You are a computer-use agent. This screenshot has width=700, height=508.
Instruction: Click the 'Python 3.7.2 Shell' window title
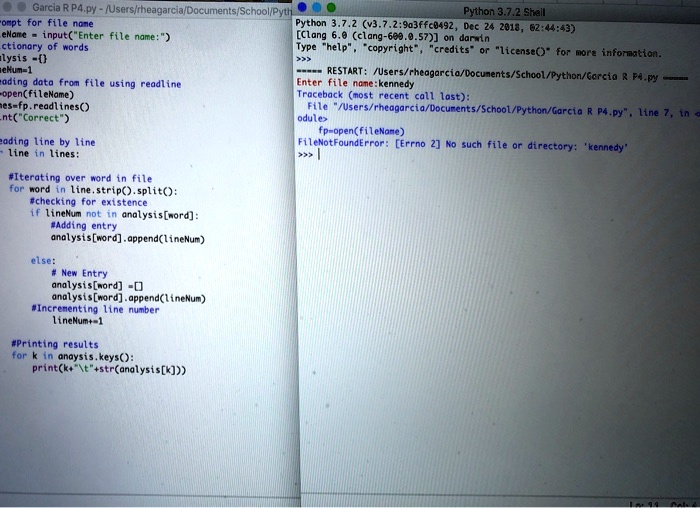point(504,12)
